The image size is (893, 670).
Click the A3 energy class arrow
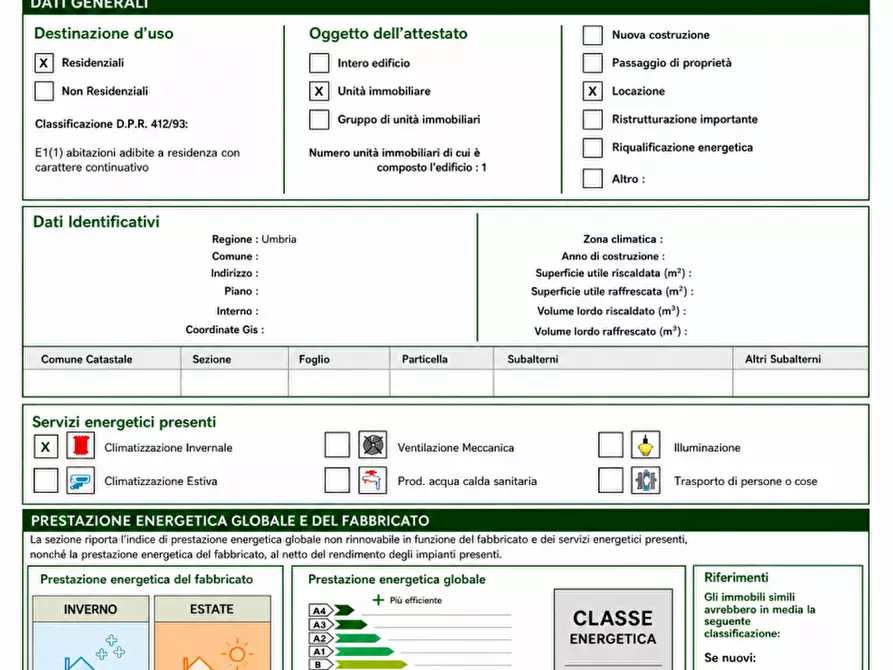[338, 624]
